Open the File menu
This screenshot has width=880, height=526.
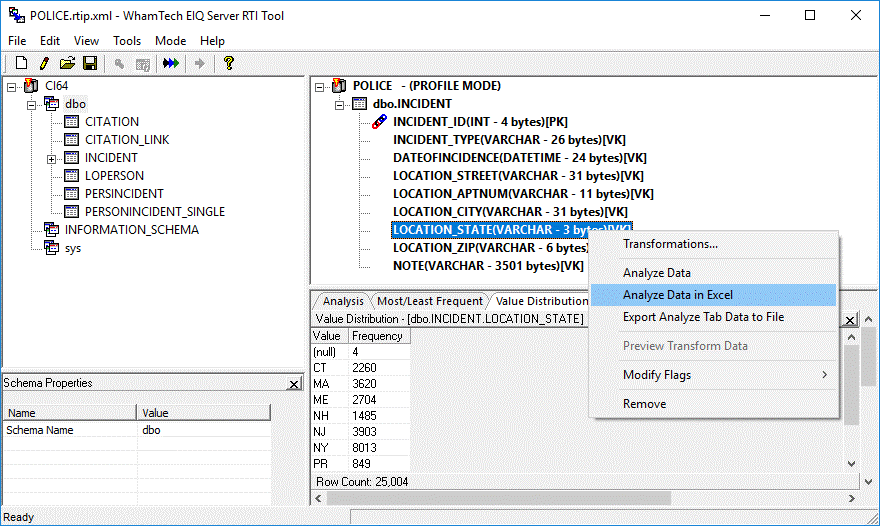point(17,41)
